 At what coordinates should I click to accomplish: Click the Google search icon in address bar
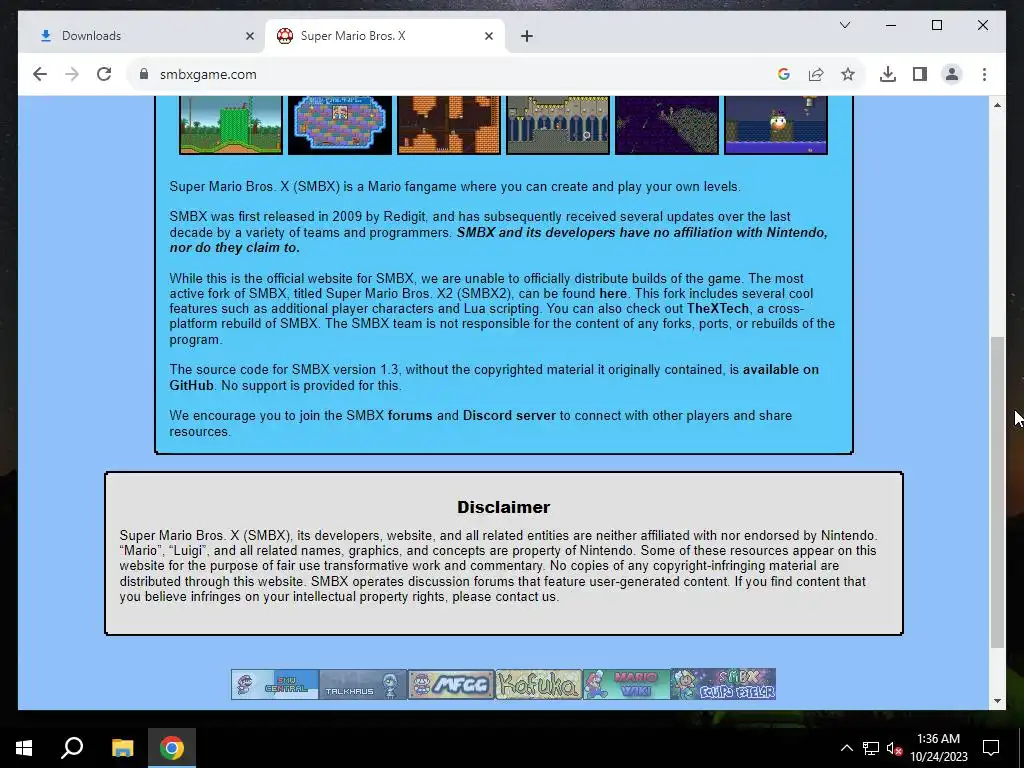(784, 74)
